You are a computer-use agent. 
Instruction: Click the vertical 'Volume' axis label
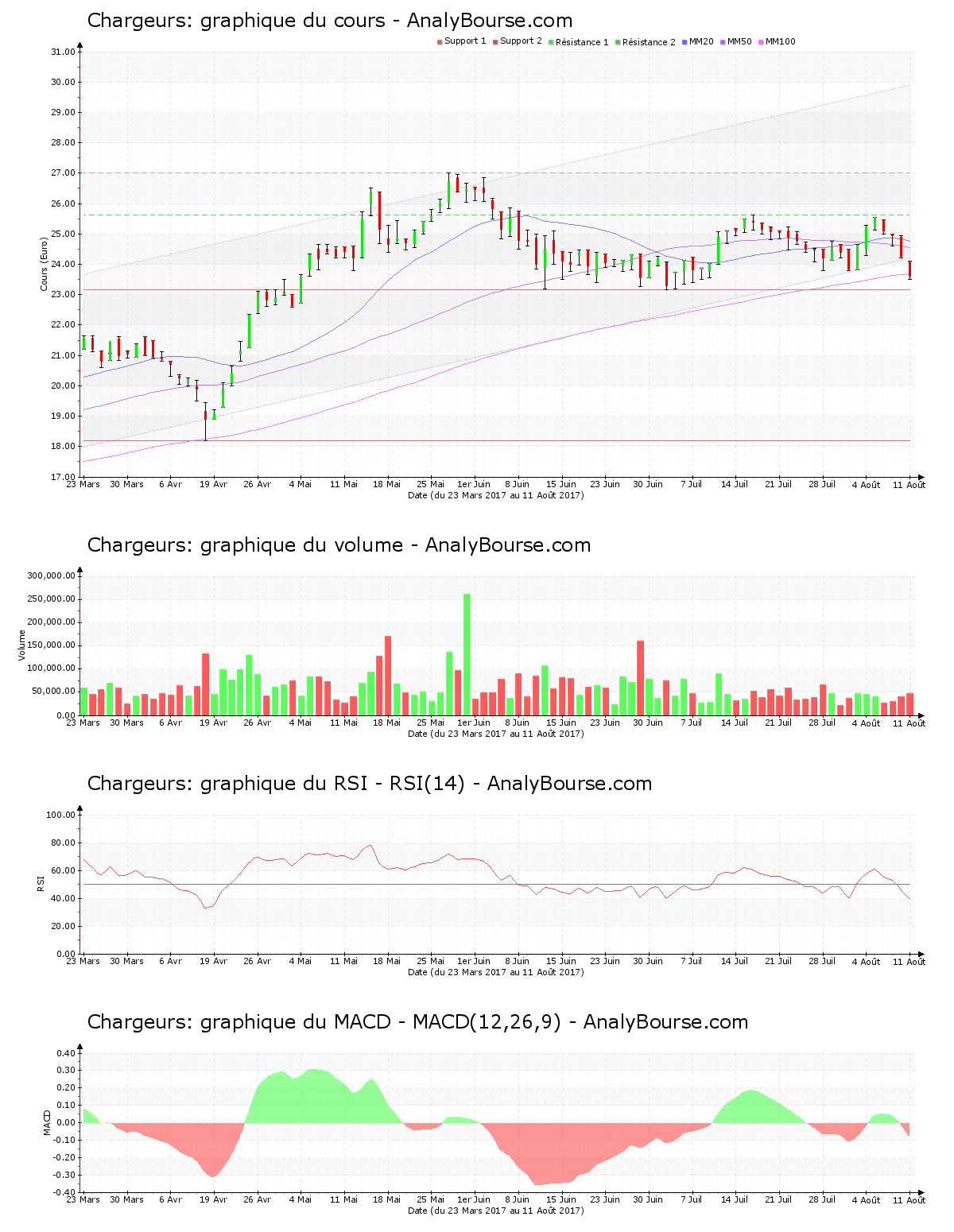[22, 645]
